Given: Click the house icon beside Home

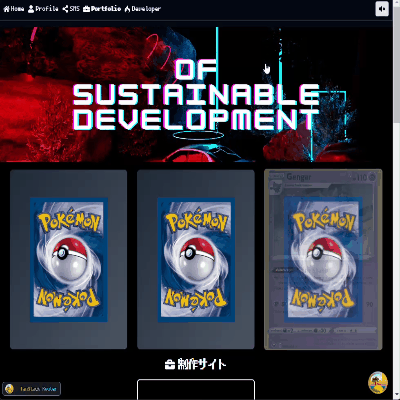Looking at the screenshot, I should [6, 9].
